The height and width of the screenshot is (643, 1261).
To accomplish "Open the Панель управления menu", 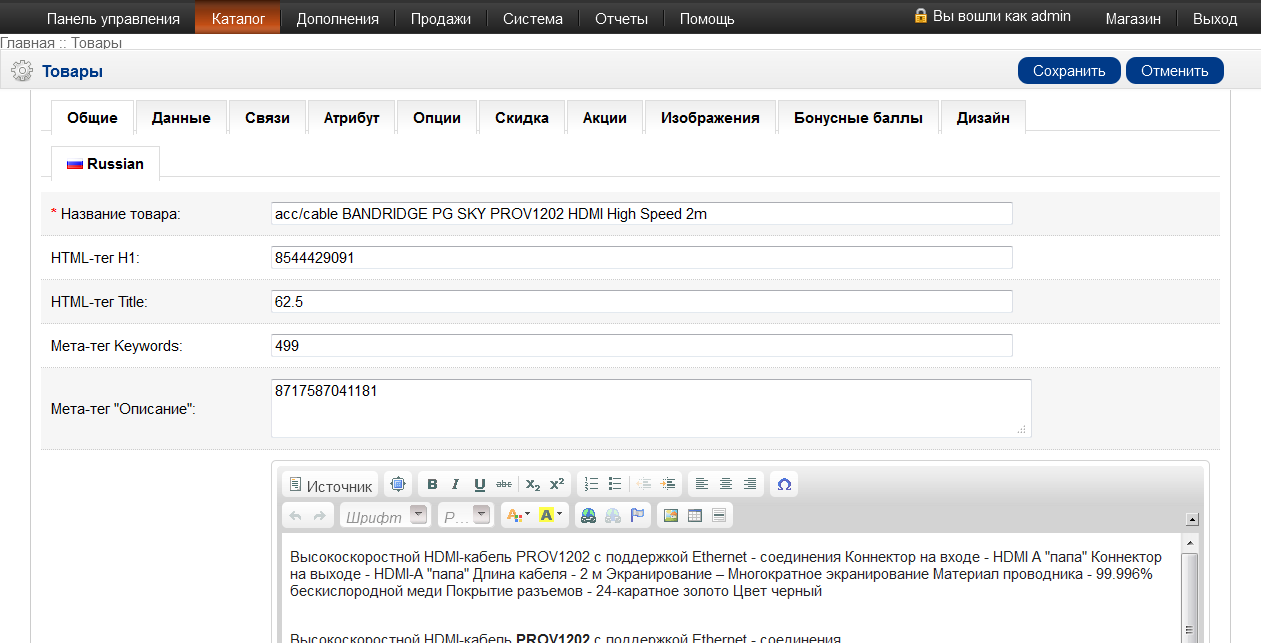I will click(x=113, y=19).
